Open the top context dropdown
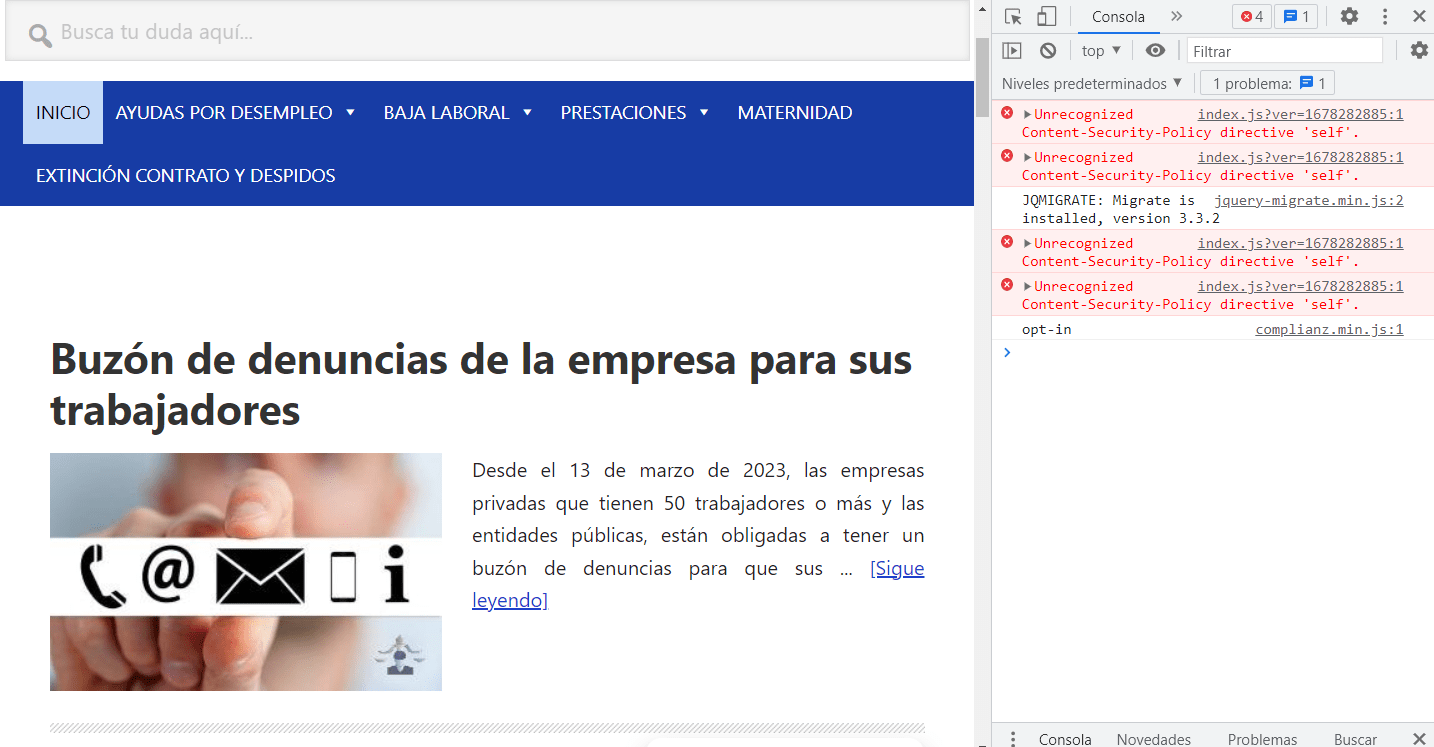The width and height of the screenshot is (1434, 747). (1101, 50)
